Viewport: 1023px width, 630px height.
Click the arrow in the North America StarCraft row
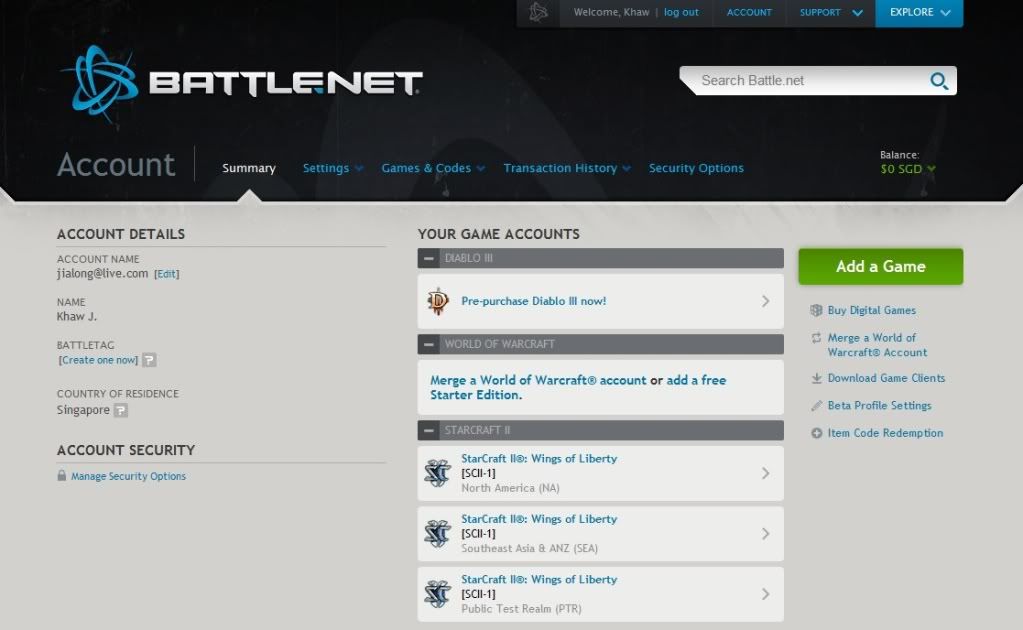click(x=765, y=473)
